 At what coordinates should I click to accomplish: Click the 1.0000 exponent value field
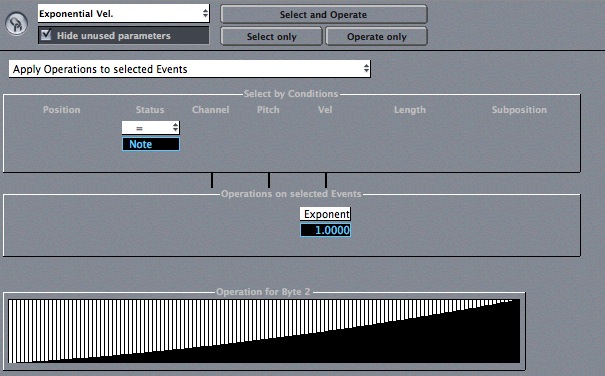(x=326, y=230)
